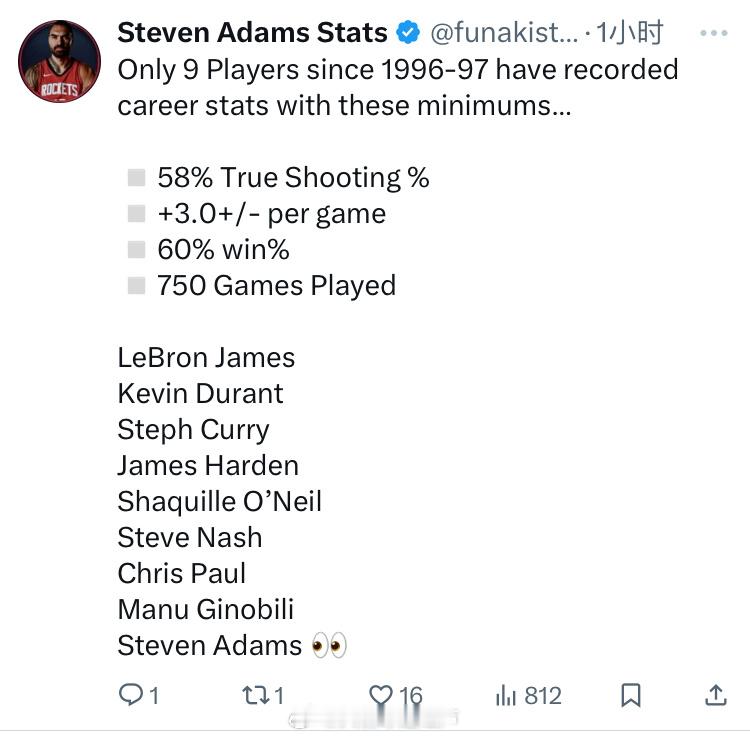
Task: Share the tweet with the upload arrow icon
Action: 716,695
